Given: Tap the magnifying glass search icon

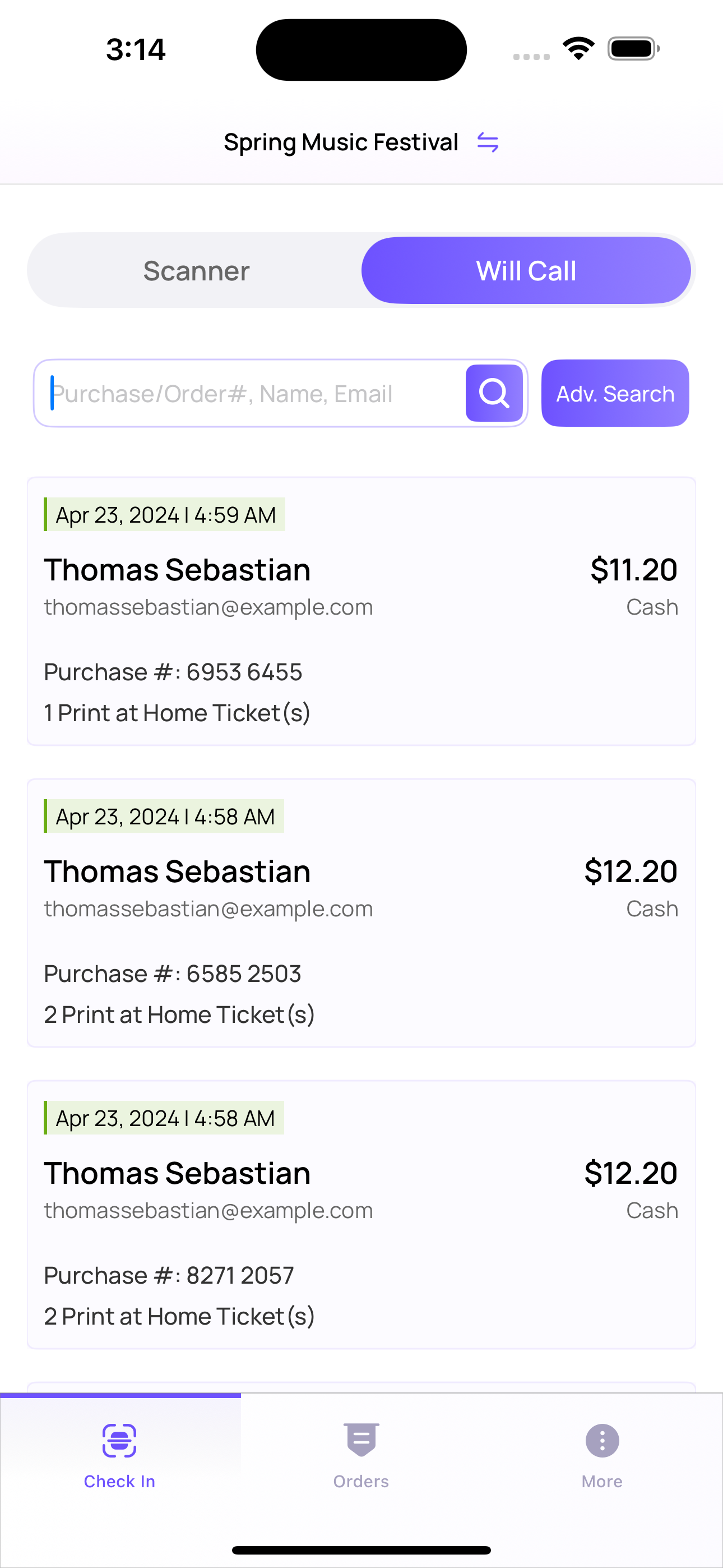Looking at the screenshot, I should [494, 393].
